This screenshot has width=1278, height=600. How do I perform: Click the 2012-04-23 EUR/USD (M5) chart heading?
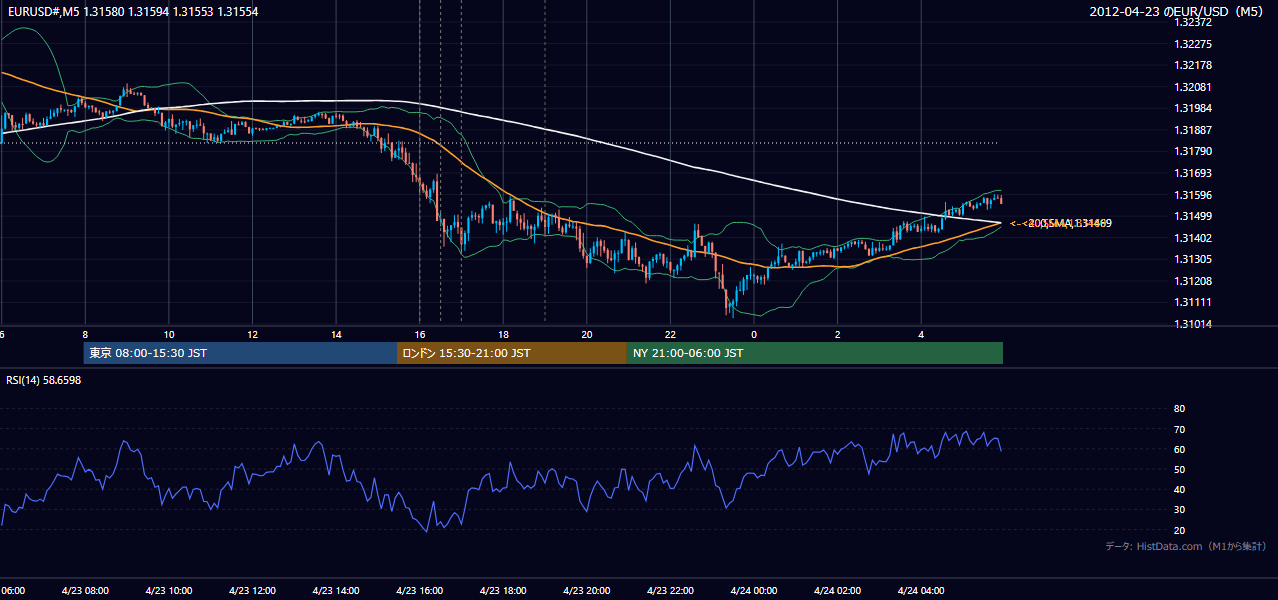point(1178,12)
